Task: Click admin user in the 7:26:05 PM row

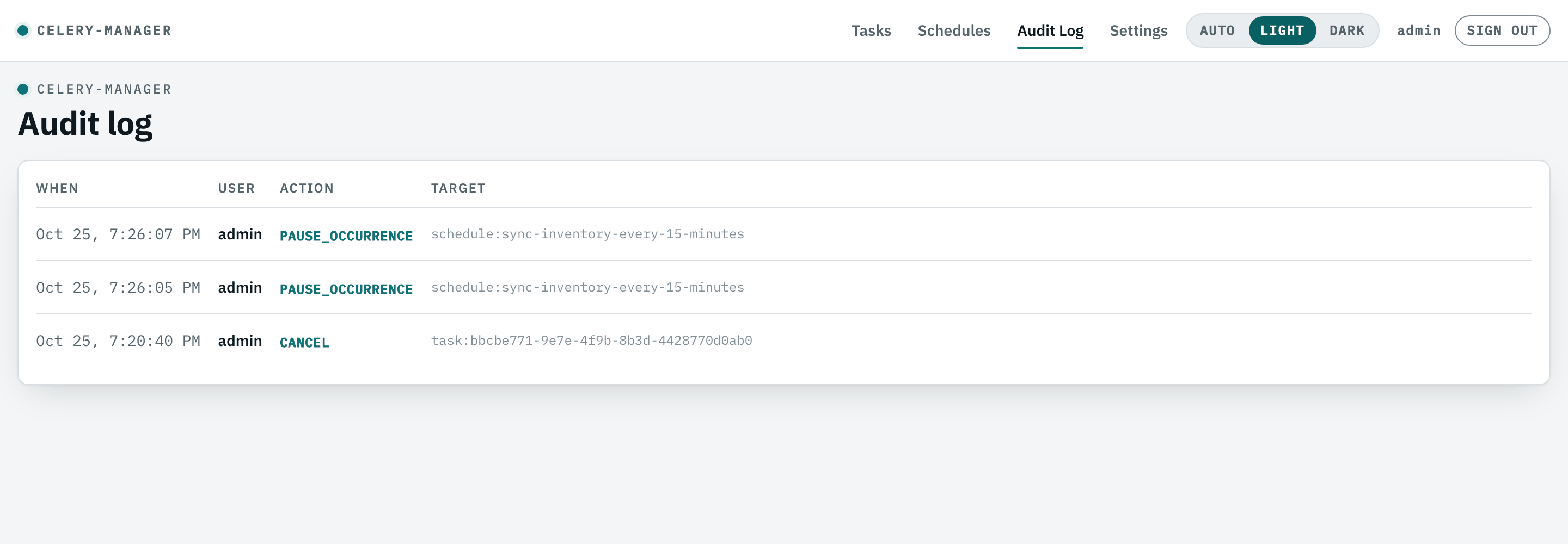Action: coord(240,287)
